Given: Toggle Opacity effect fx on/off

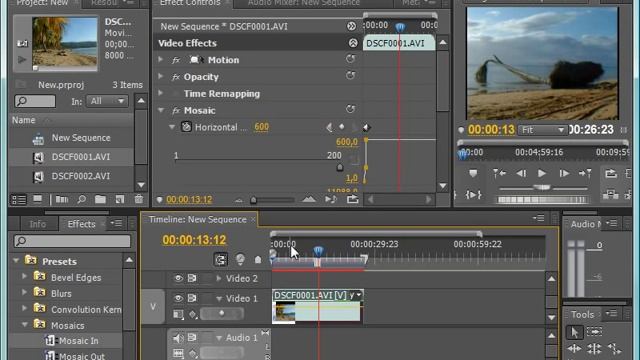Looking at the screenshot, I should click(176, 77).
